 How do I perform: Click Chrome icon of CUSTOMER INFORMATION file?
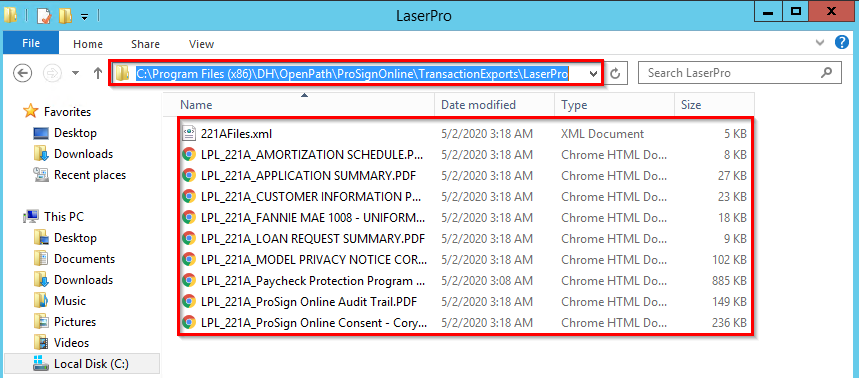point(189,196)
